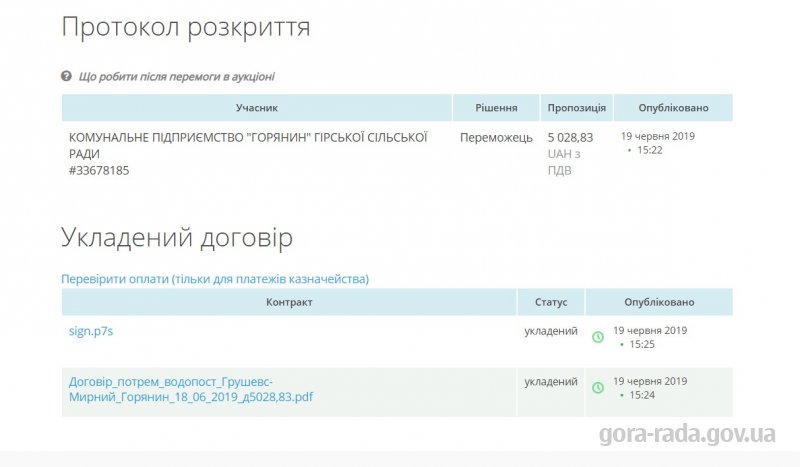Select the participant code #33678185
The height and width of the screenshot is (467, 800).
(99, 170)
